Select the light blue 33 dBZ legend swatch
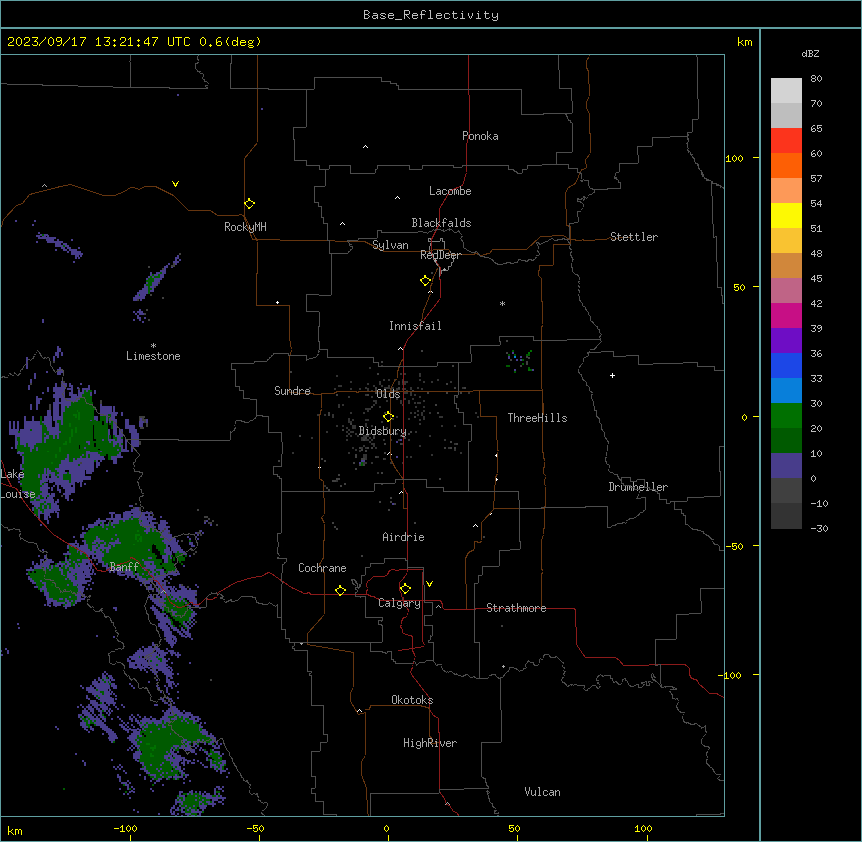The width and height of the screenshot is (862, 842). pos(786,391)
